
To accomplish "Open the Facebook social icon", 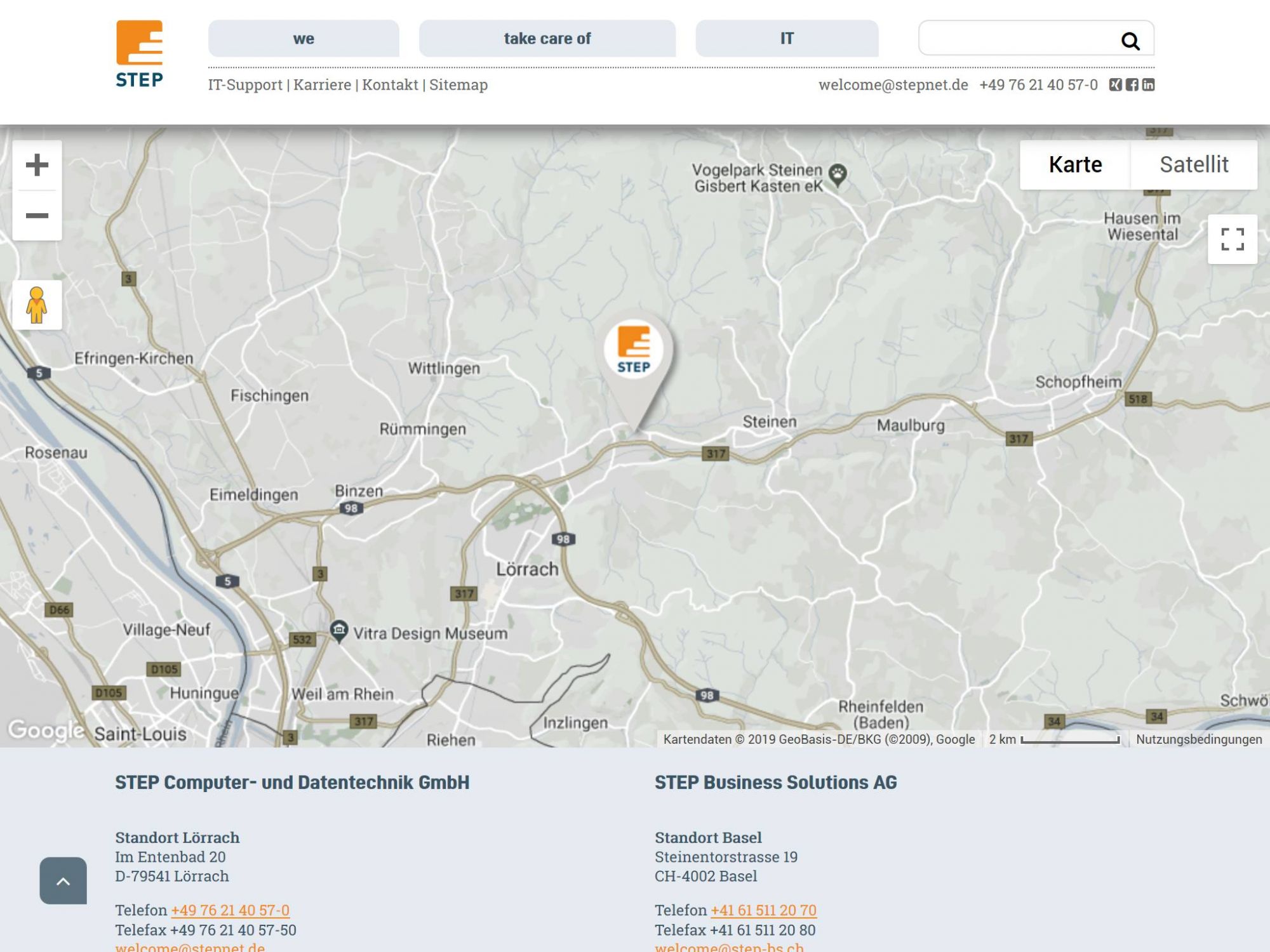I will pos(1132,84).
